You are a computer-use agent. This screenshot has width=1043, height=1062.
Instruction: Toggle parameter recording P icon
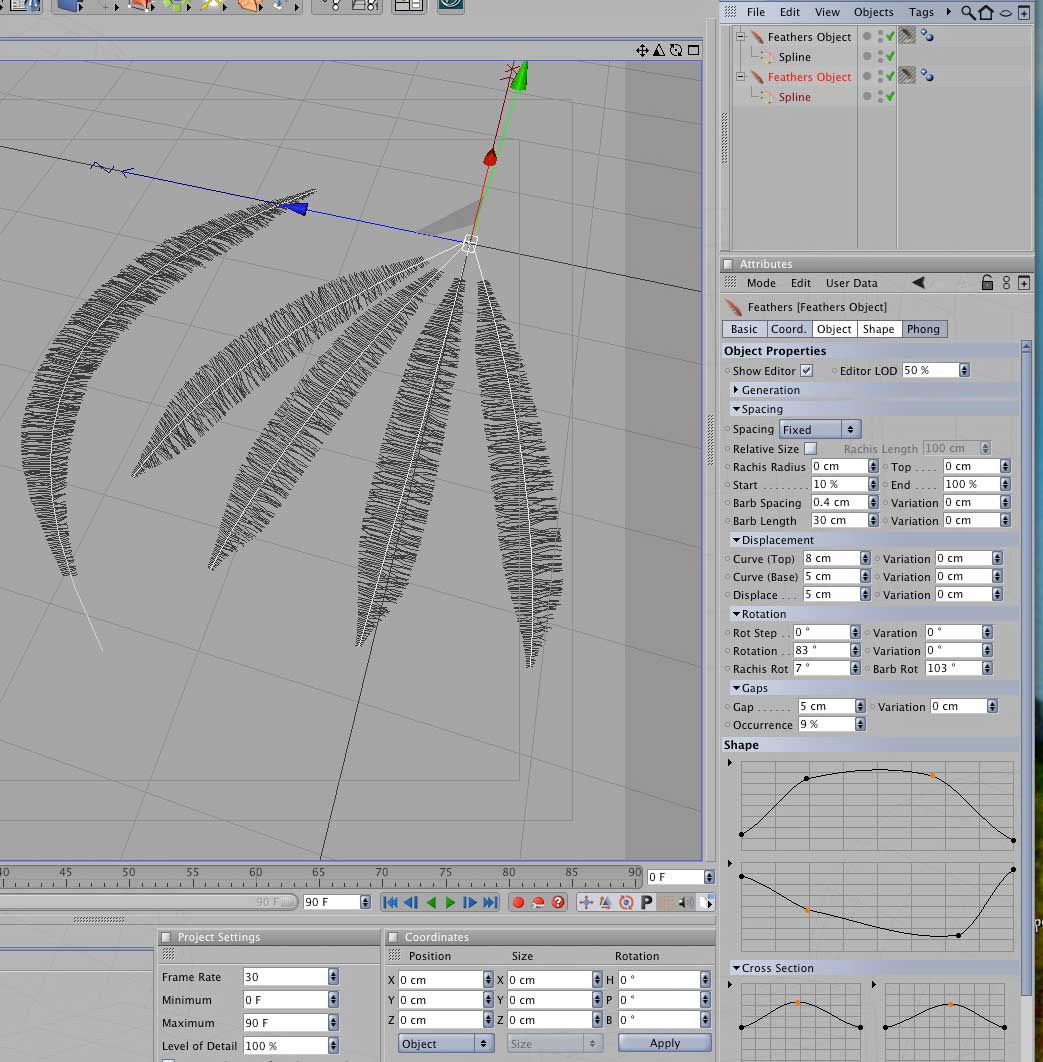[647, 902]
